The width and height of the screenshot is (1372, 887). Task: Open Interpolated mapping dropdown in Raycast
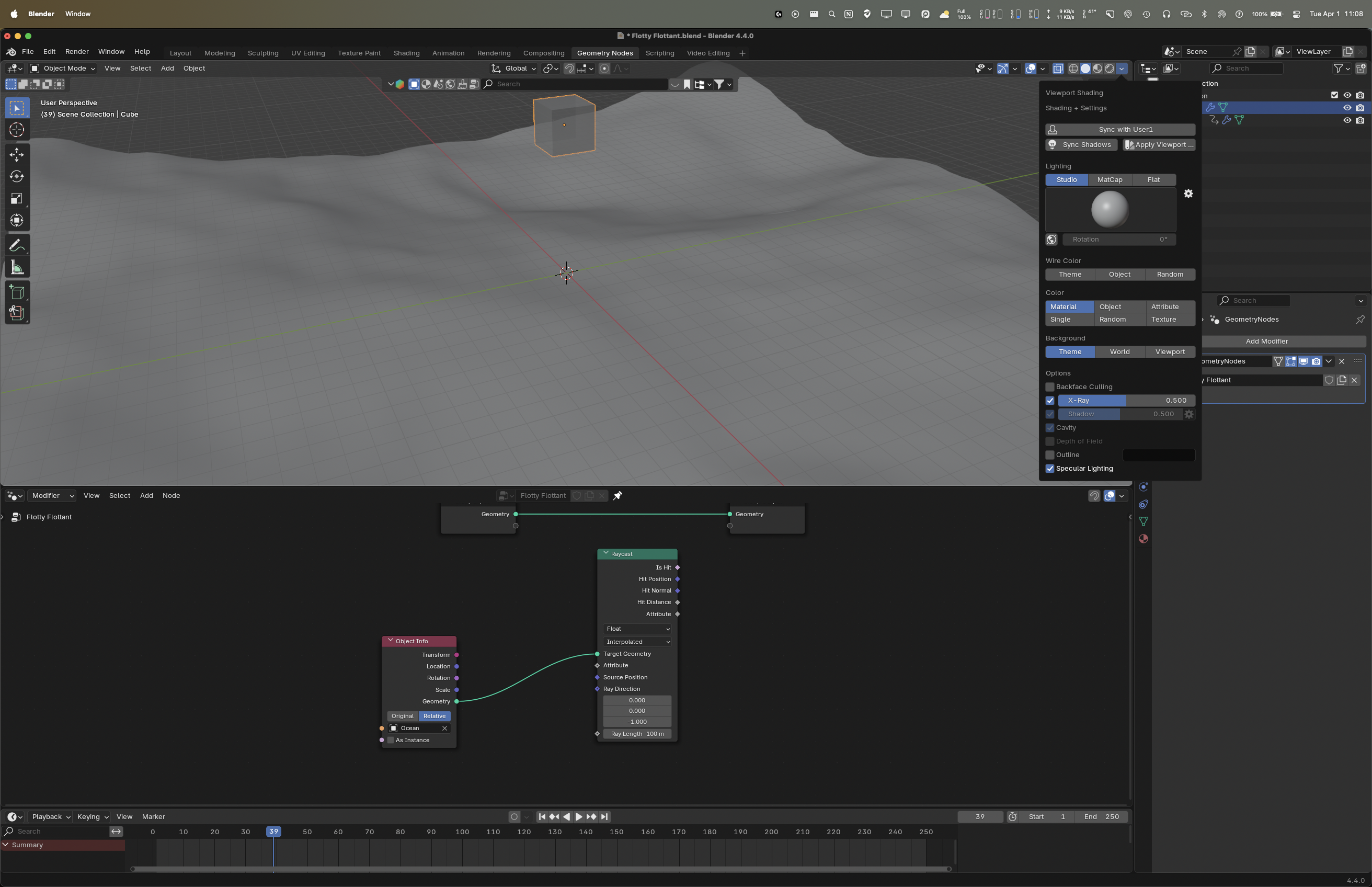tap(637, 642)
